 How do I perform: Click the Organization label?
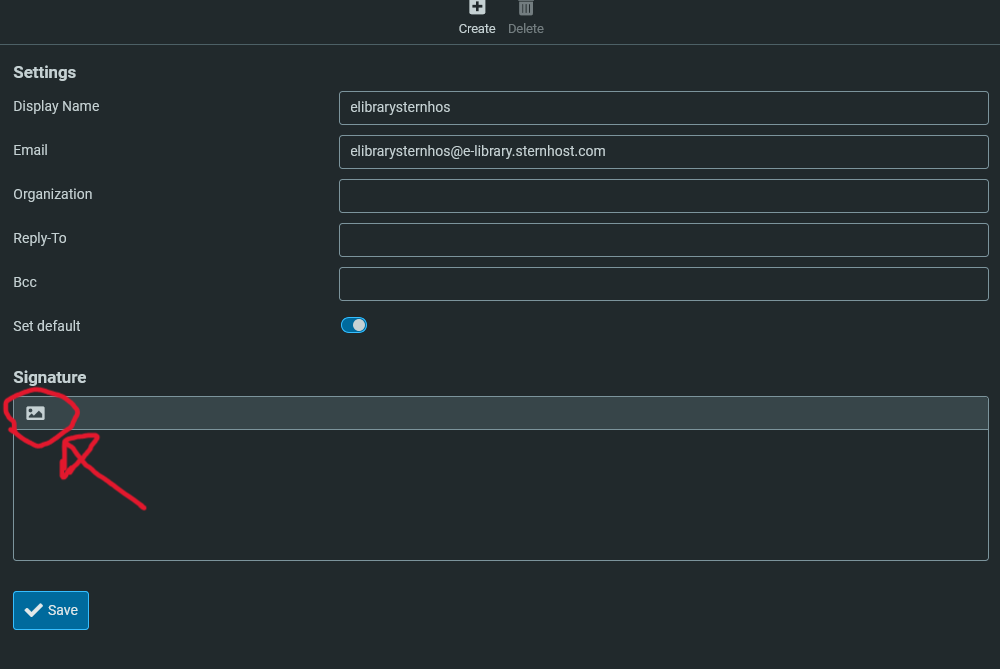(52, 194)
